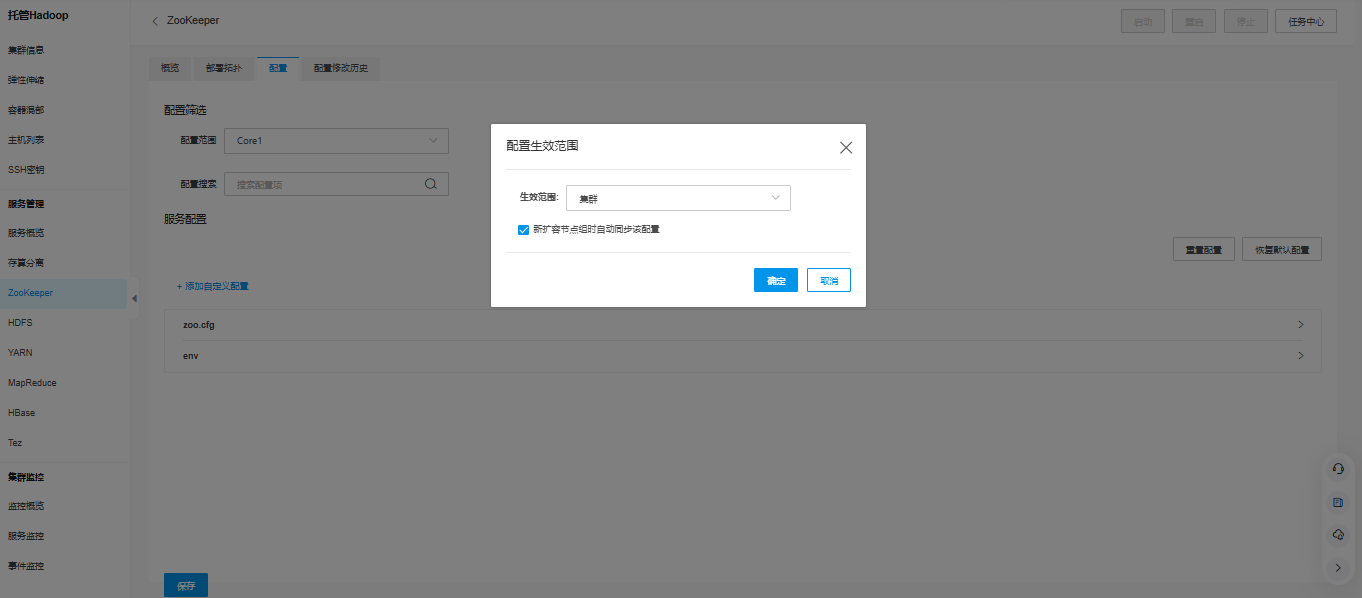The width and height of the screenshot is (1362, 598).
Task: Collapse the sidebar using the left triangle handle
Action: click(134, 298)
